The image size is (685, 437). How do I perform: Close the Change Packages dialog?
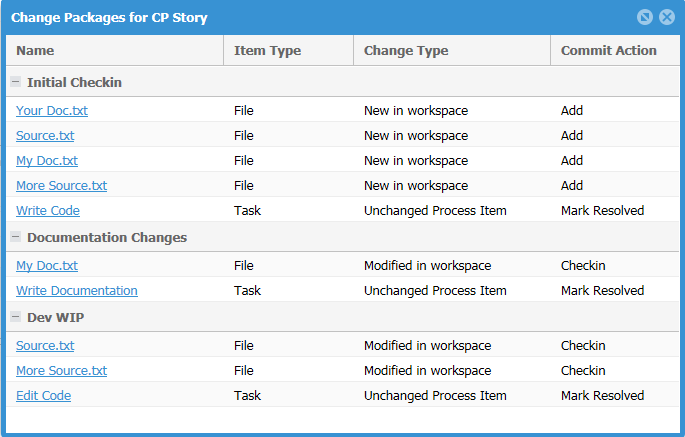coord(665,17)
